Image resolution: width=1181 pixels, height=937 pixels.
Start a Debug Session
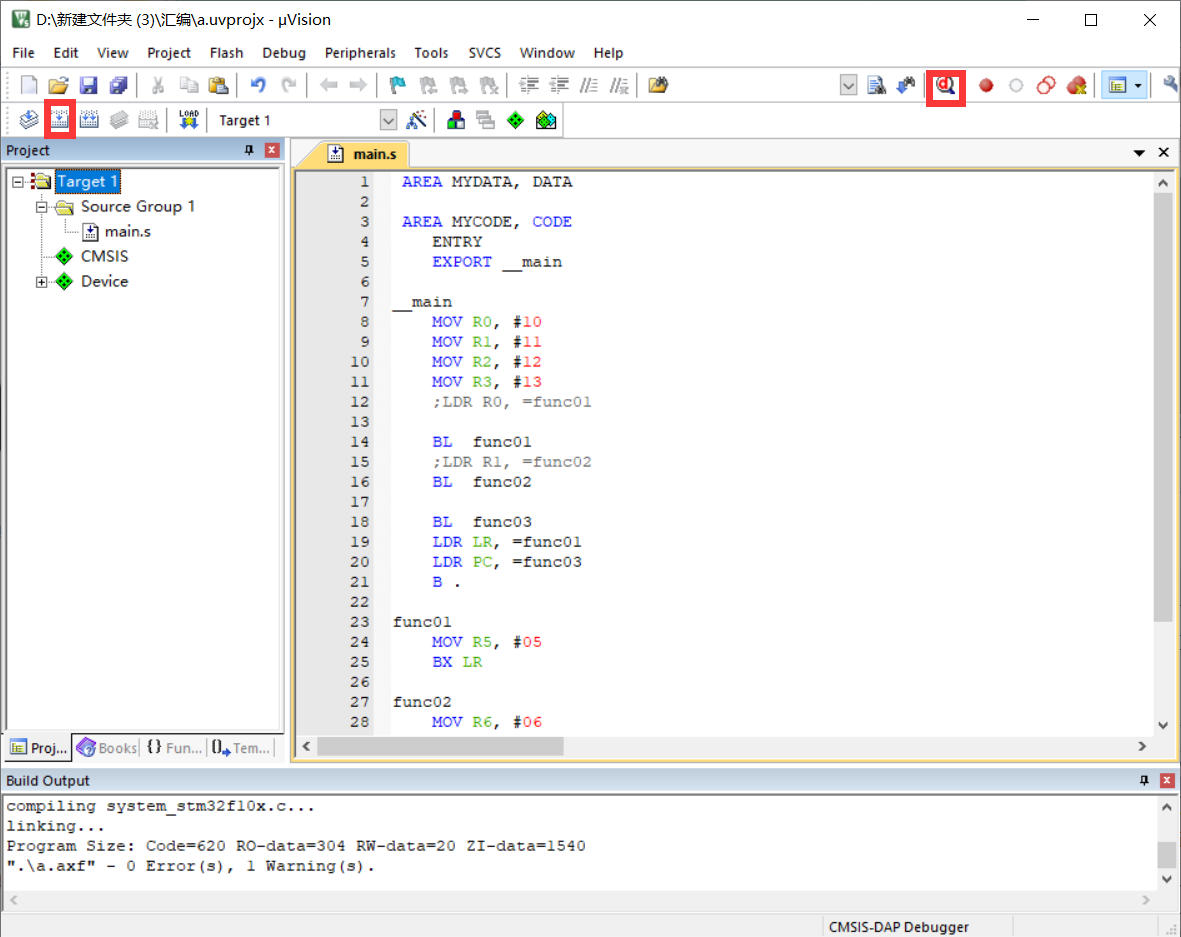(945, 87)
